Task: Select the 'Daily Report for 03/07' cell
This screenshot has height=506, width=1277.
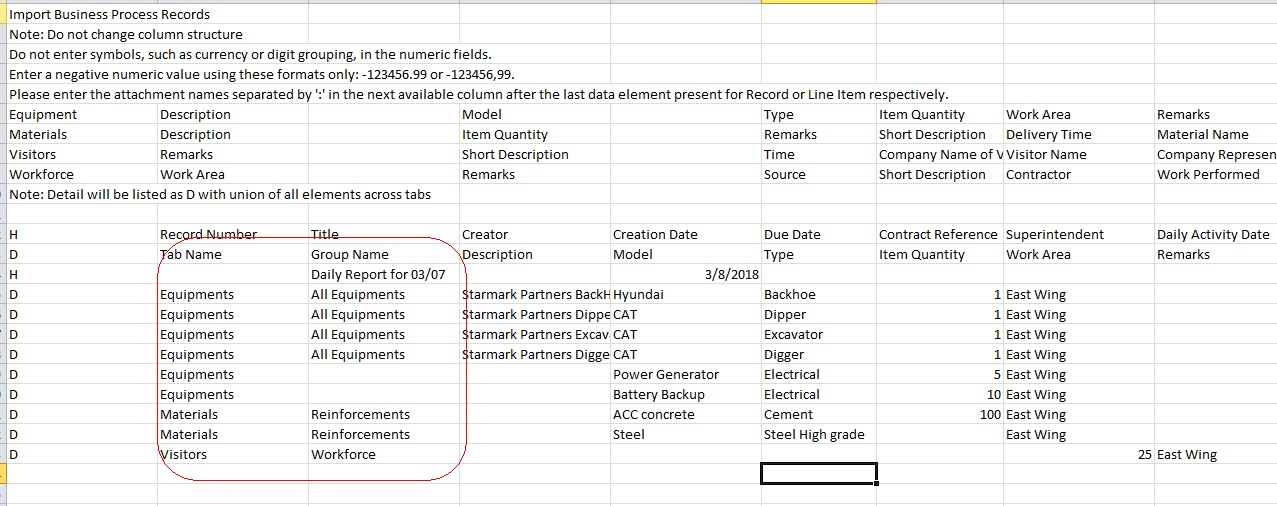Action: (384, 274)
